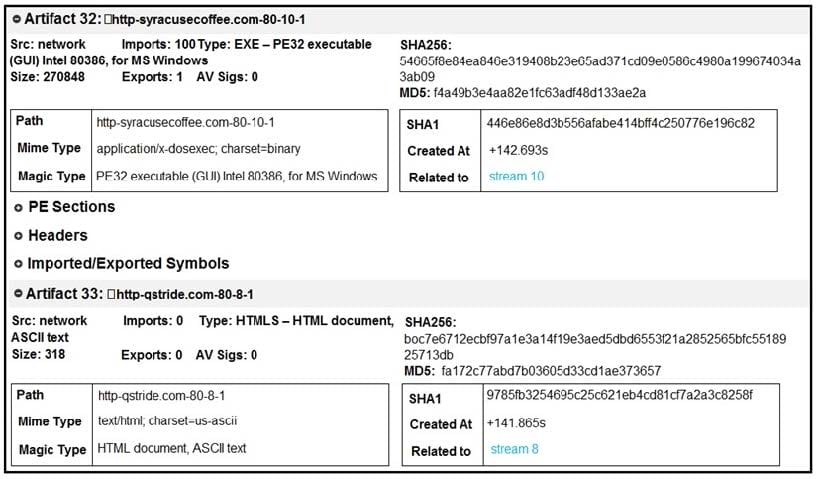Click the small file icon beside http-syracusecoffee
The height and width of the screenshot is (479, 817).
tap(109, 20)
